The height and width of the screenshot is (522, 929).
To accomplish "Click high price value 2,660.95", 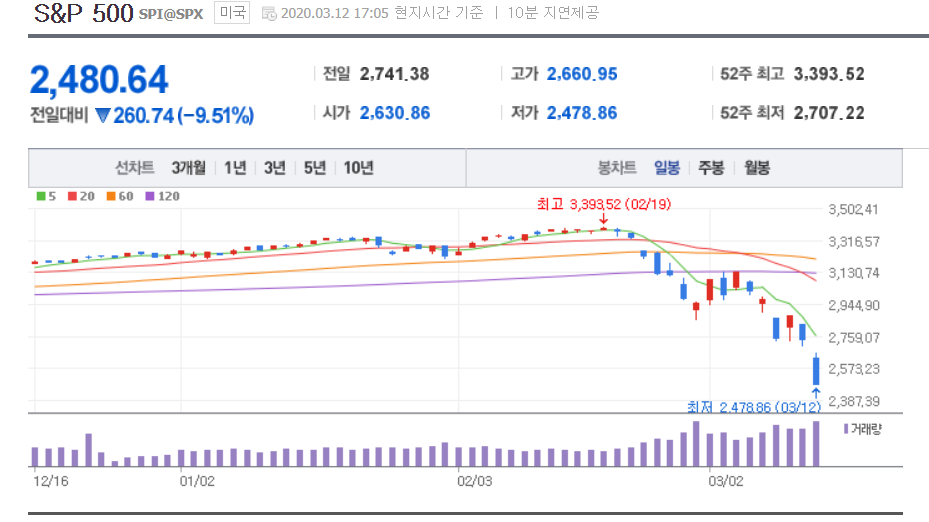I will tap(582, 74).
